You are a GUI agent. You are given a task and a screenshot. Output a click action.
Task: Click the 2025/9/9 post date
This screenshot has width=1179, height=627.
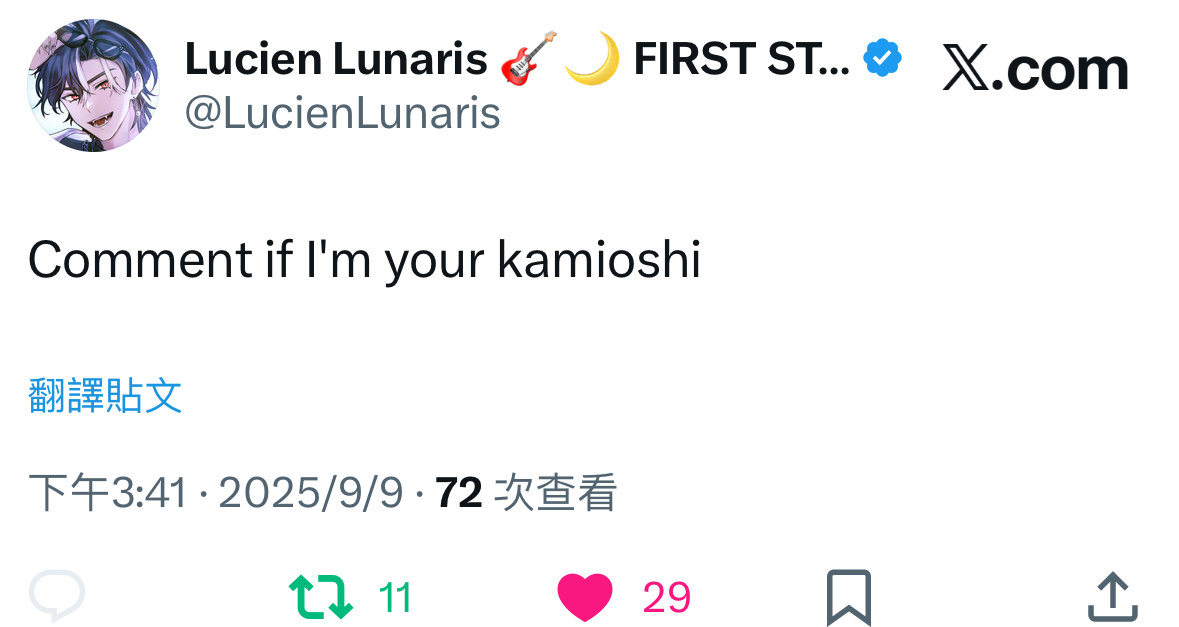[x=310, y=493]
